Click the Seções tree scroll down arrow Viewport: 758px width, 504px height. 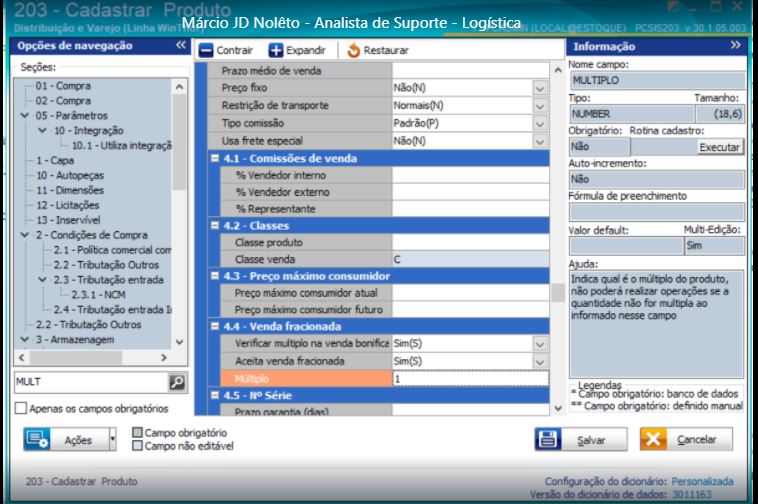pos(179,342)
